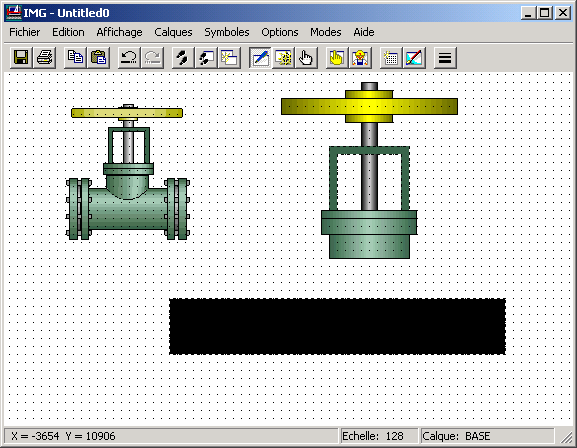The image size is (577, 448).
Task: Click the grid with spark icon
Action: pyautogui.click(x=391, y=58)
